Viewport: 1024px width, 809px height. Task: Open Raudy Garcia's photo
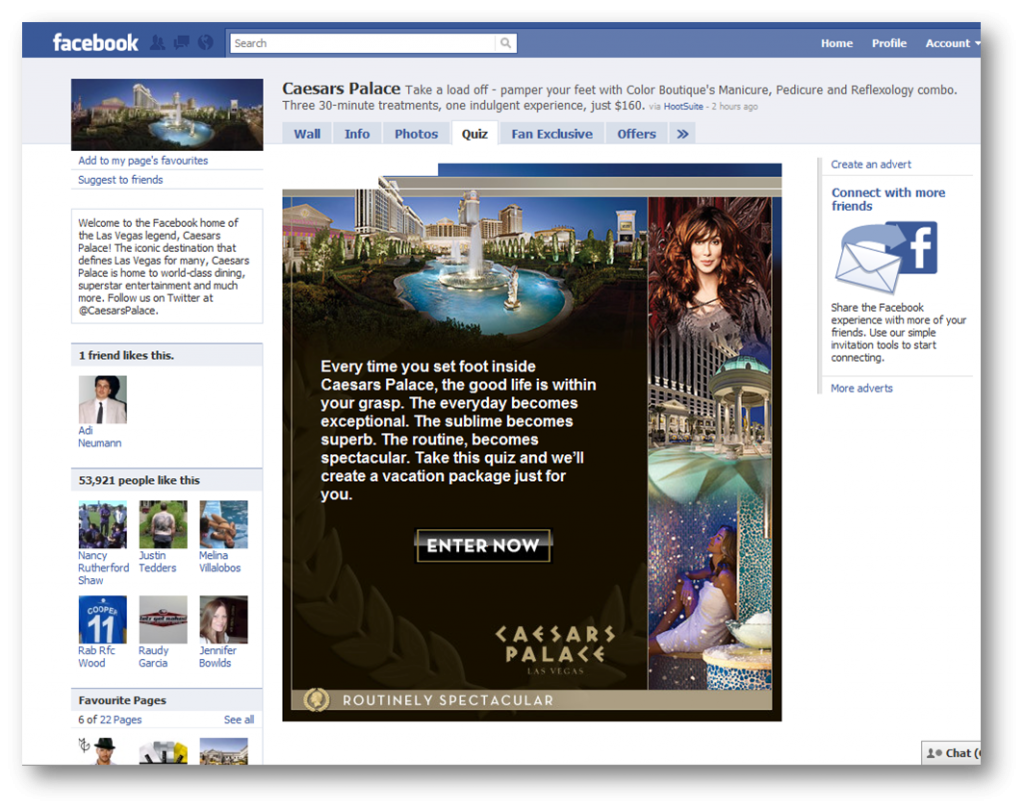point(163,620)
